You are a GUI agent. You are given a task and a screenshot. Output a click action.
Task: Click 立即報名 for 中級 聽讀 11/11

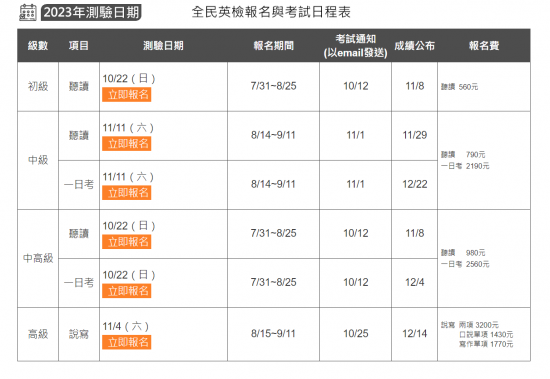pyautogui.click(x=127, y=144)
